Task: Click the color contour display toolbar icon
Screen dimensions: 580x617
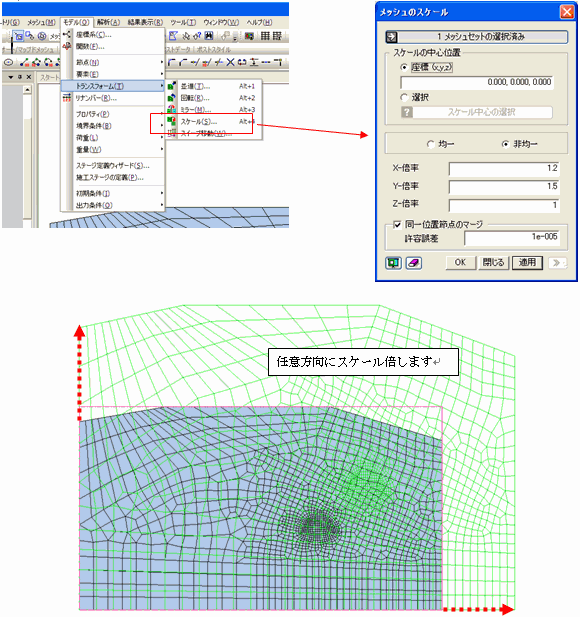Action: click(249, 36)
